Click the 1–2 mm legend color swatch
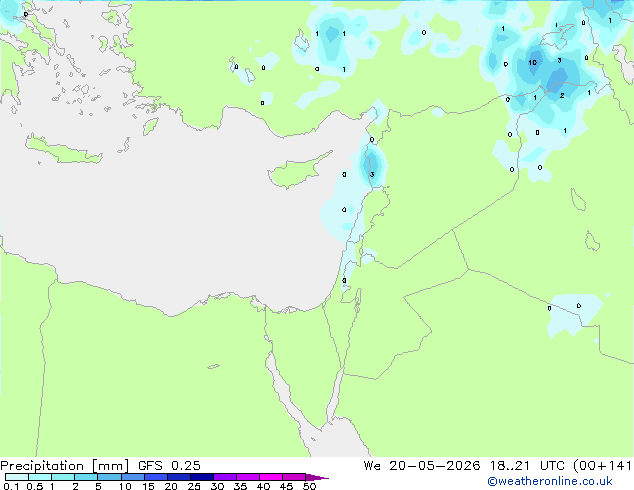The height and width of the screenshot is (490, 634). click(x=63, y=477)
